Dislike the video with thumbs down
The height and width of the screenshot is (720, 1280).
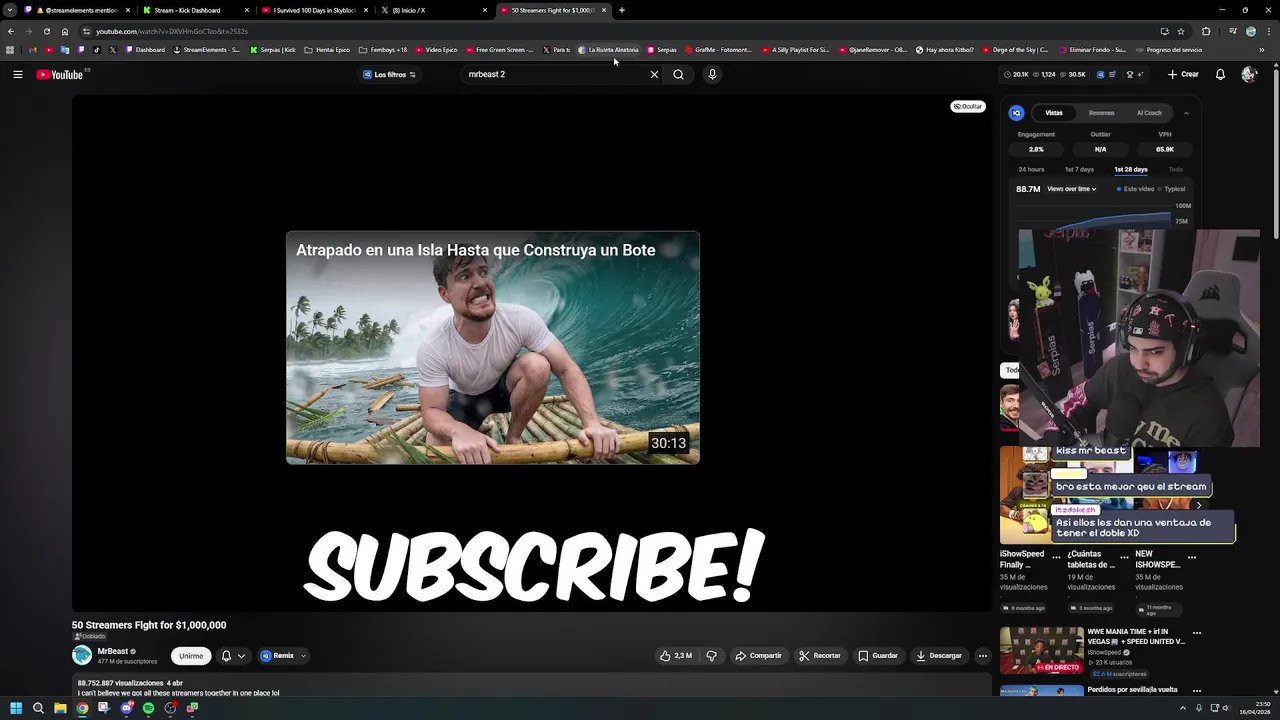click(x=711, y=656)
